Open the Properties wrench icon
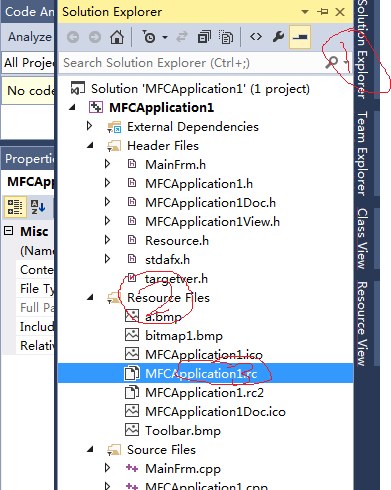Image resolution: width=391 pixels, height=490 pixels. click(278, 37)
